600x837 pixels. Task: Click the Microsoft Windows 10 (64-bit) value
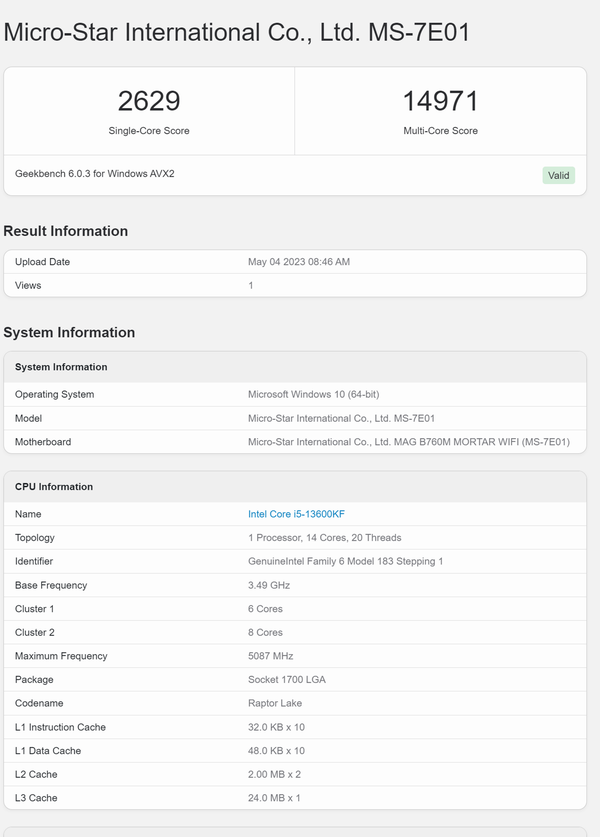pyautogui.click(x=313, y=395)
